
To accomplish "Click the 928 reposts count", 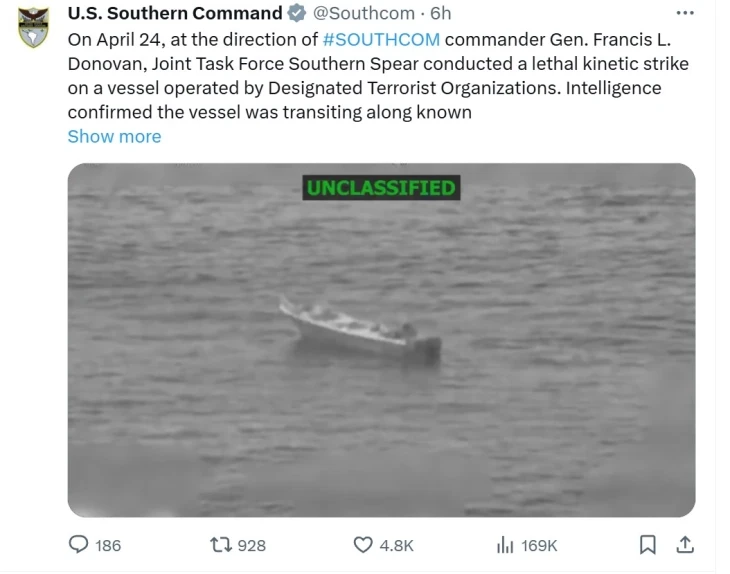I will 251,545.
